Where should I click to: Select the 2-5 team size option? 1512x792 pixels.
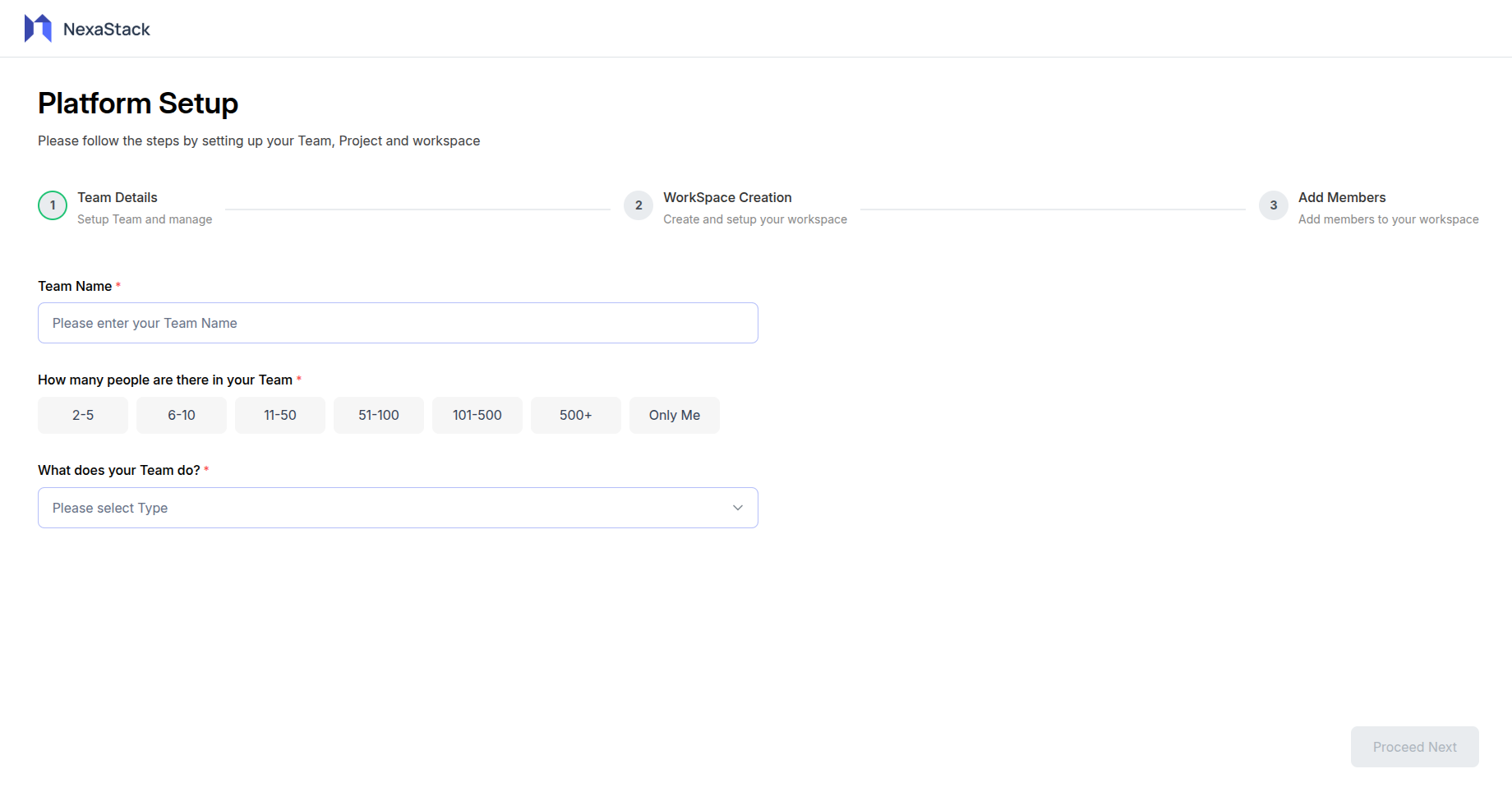click(x=83, y=415)
